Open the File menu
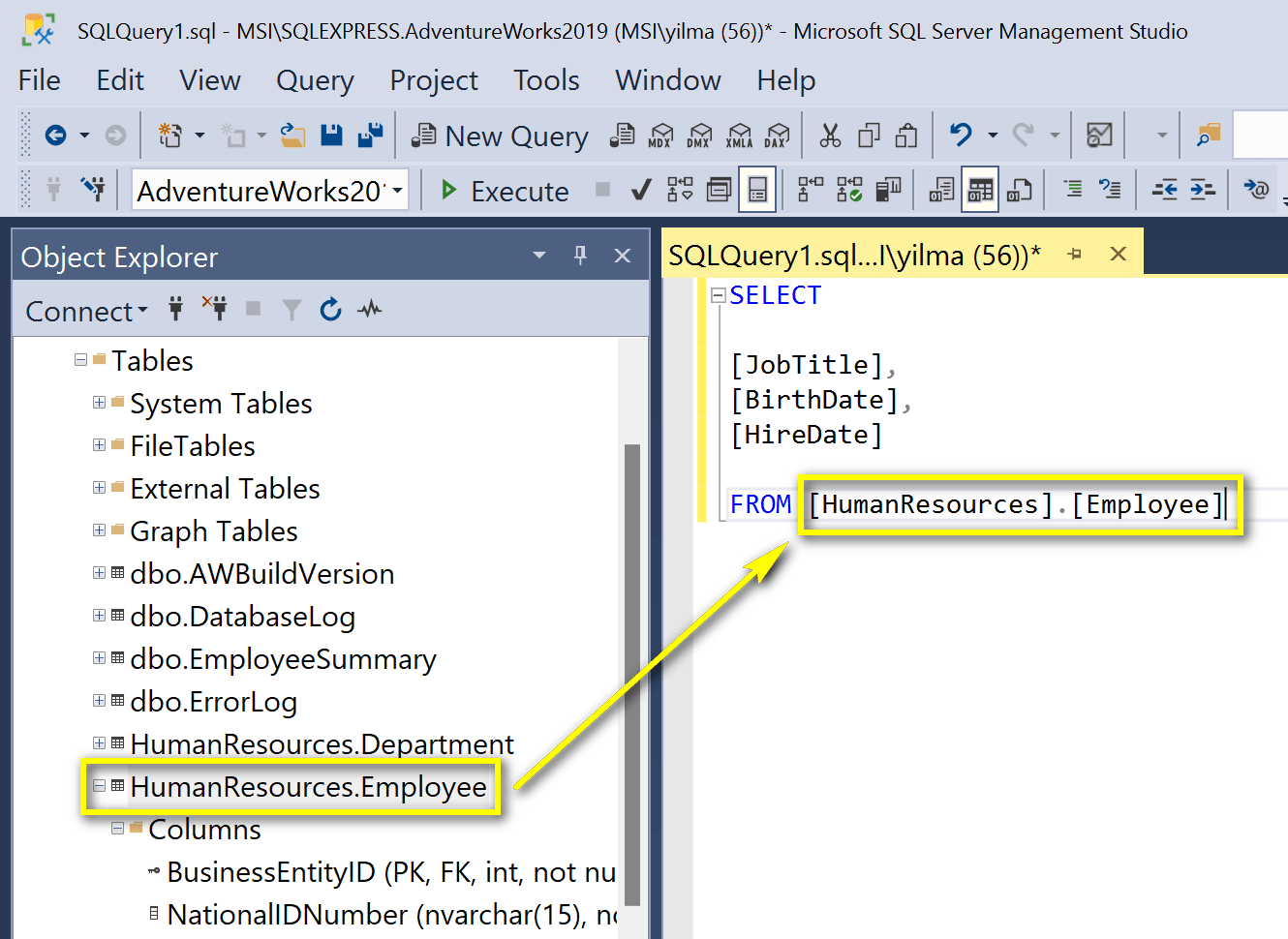This screenshot has height=939, width=1288. [39, 80]
